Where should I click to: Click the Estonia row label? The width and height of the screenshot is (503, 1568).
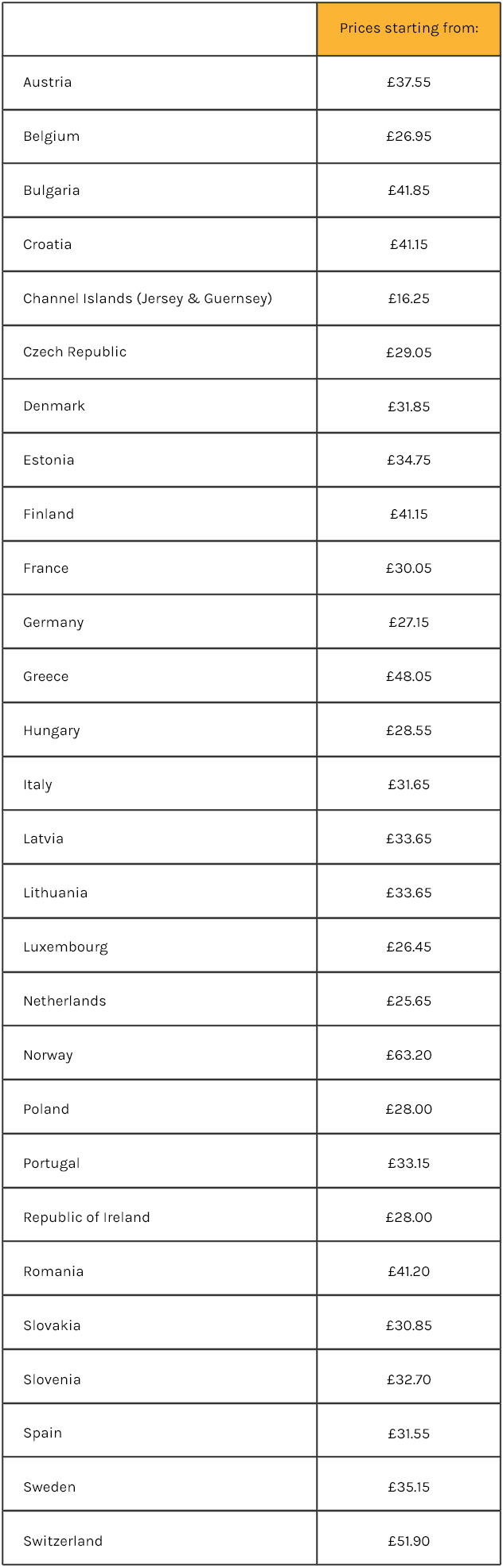49,460
